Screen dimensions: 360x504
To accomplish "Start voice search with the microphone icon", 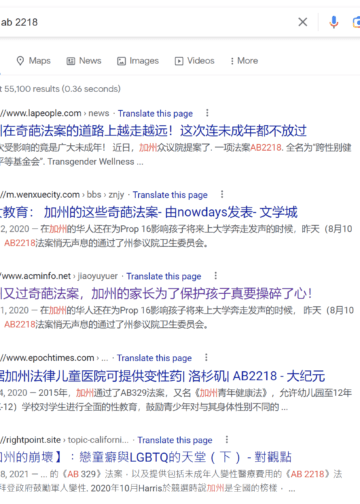I will pos(334,22).
